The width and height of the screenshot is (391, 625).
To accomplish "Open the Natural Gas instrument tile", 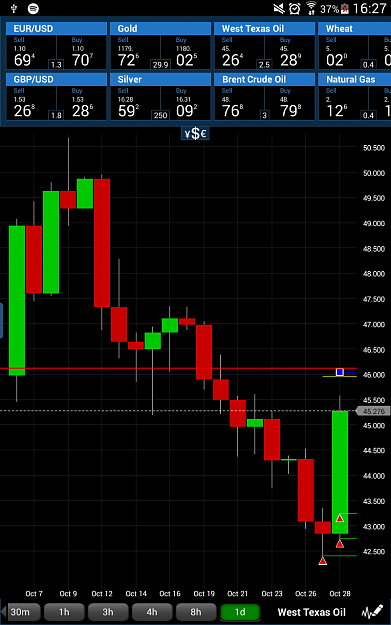I will point(354,96).
